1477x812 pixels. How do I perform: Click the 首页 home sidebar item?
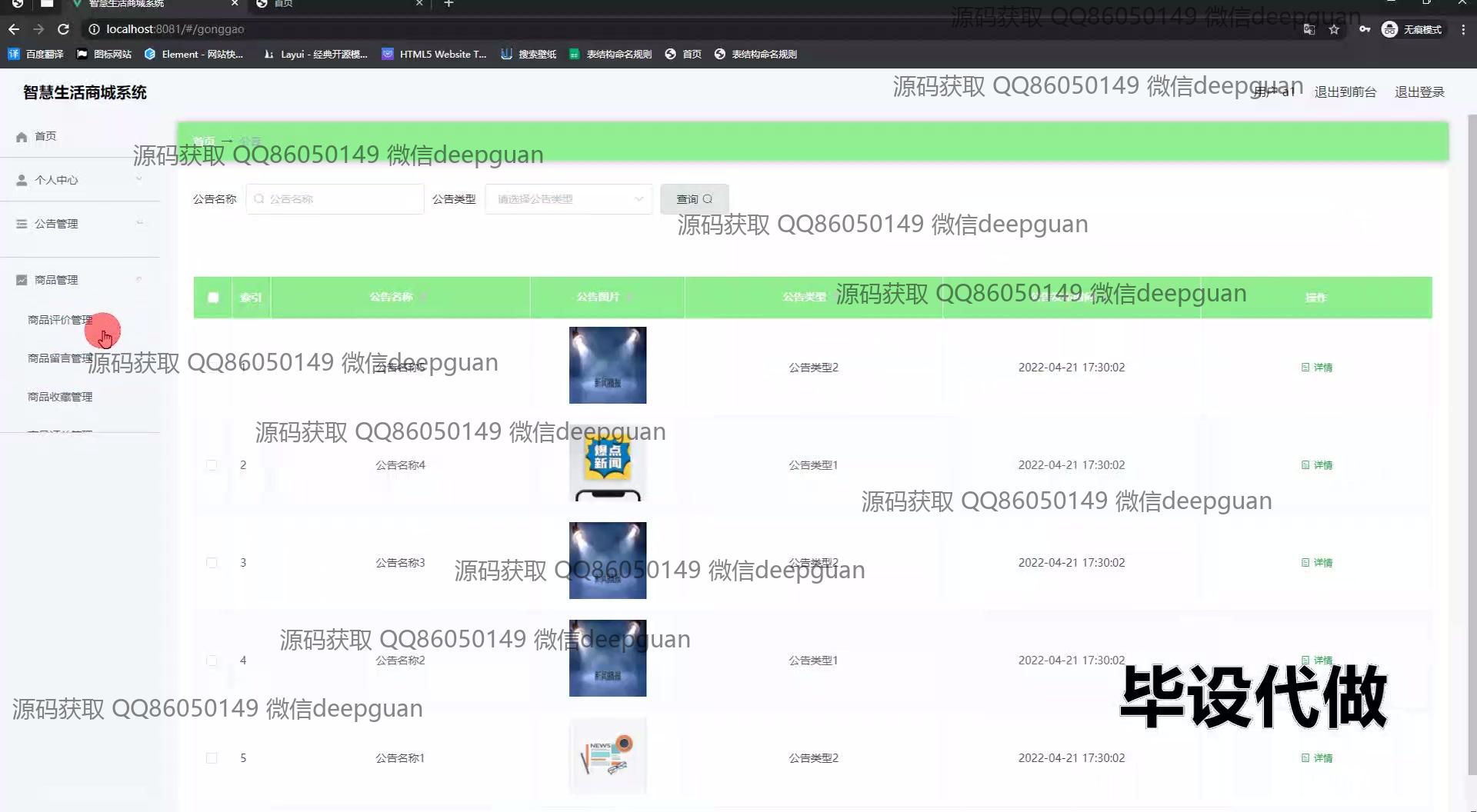(x=45, y=136)
